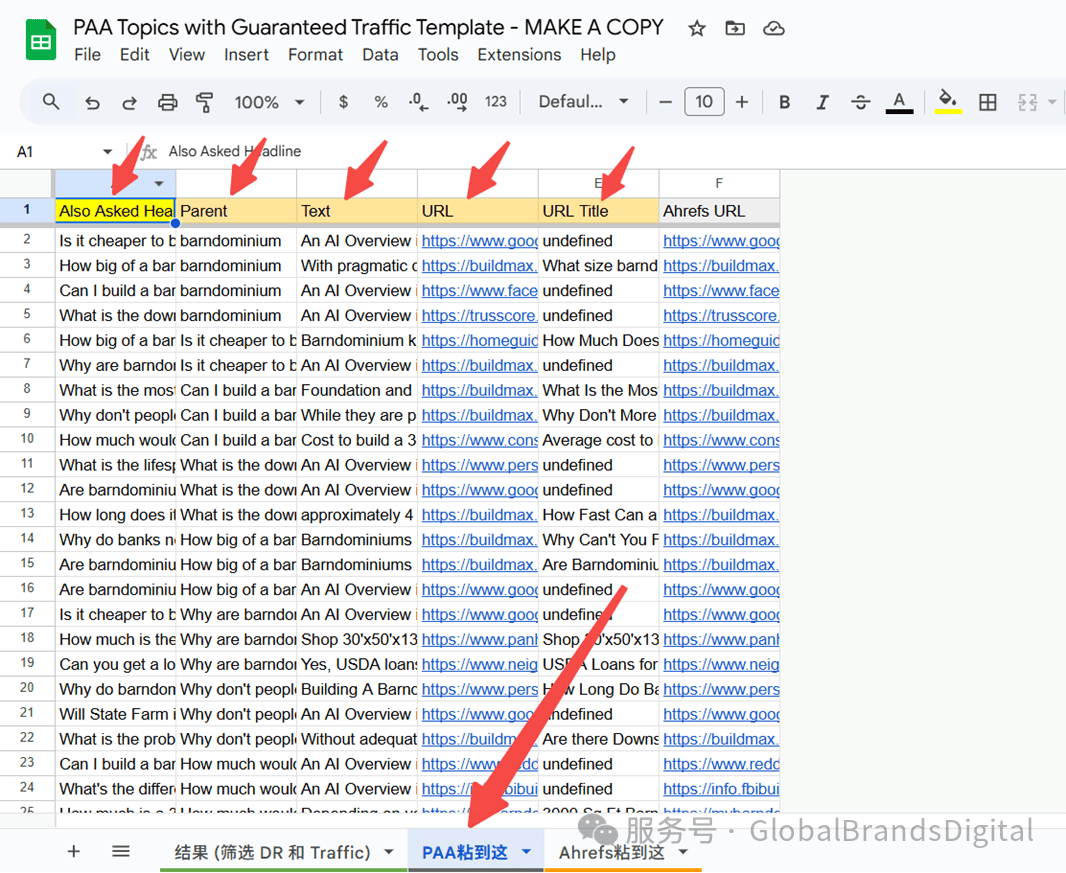
Task: Open the trusscore URL link in row 5
Action: pyautogui.click(x=479, y=315)
